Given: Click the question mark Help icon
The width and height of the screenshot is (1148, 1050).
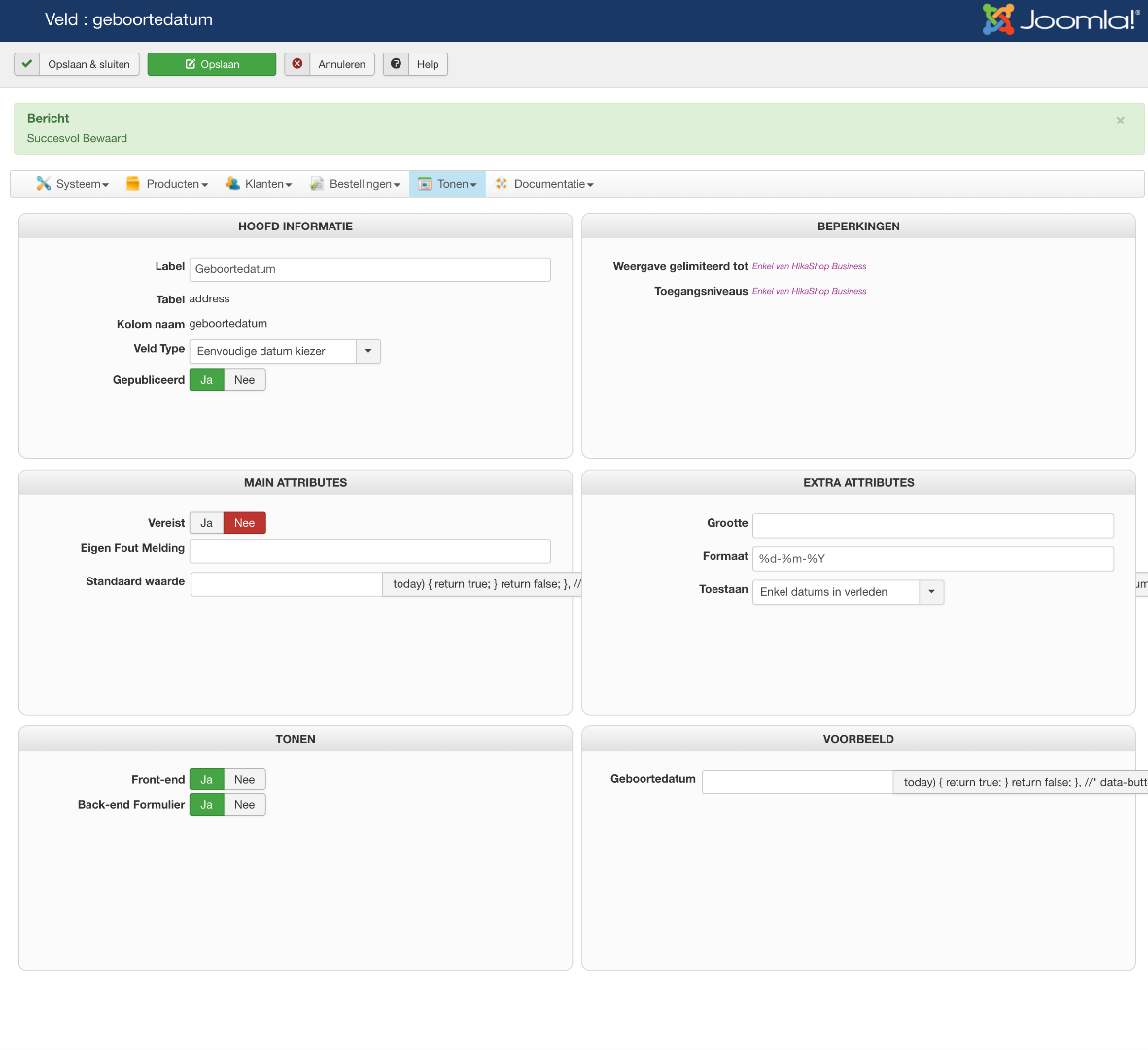Looking at the screenshot, I should [396, 64].
